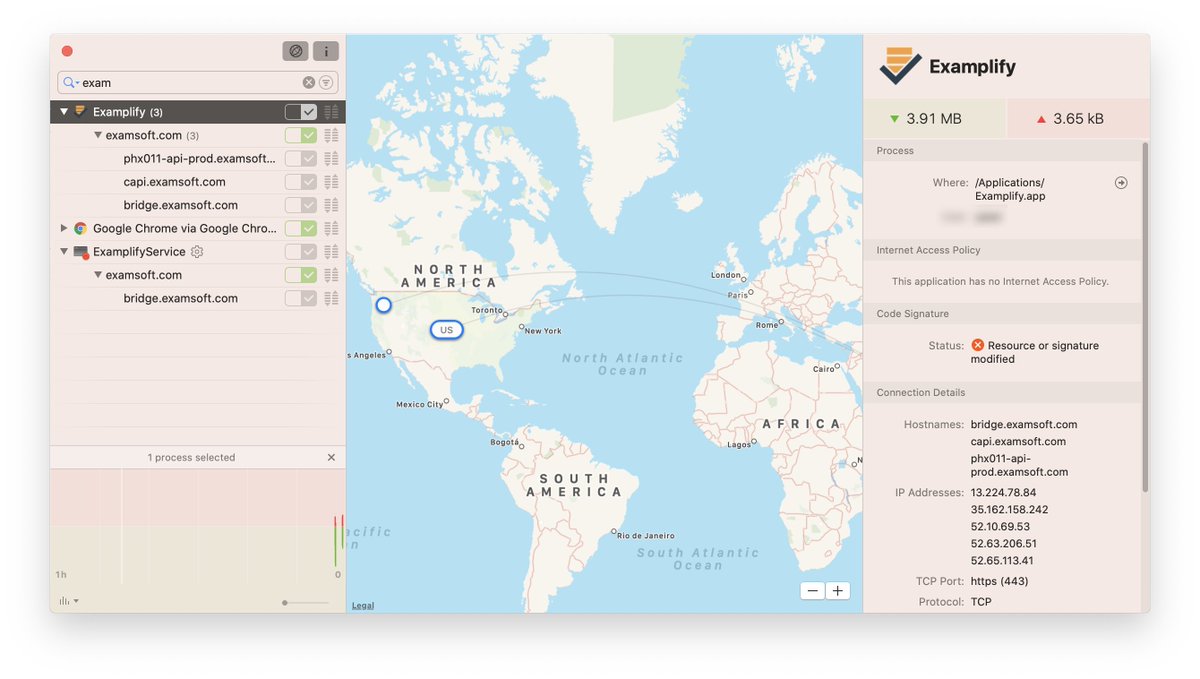Screen dimensions: 1200x679
Task: Click the search field containing exam
Action: click(x=198, y=83)
